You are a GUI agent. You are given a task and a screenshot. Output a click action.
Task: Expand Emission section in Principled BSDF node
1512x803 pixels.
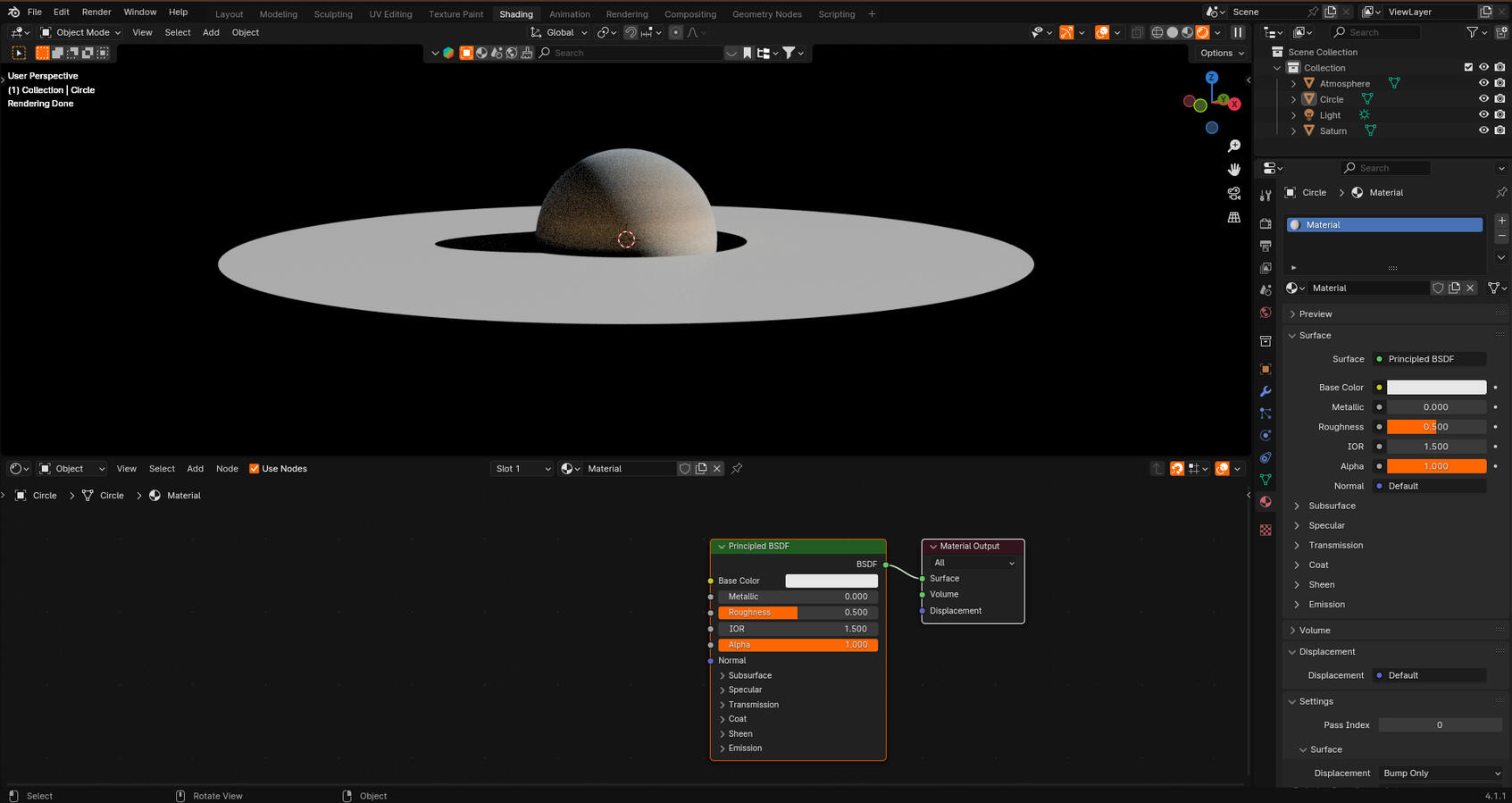click(744, 749)
